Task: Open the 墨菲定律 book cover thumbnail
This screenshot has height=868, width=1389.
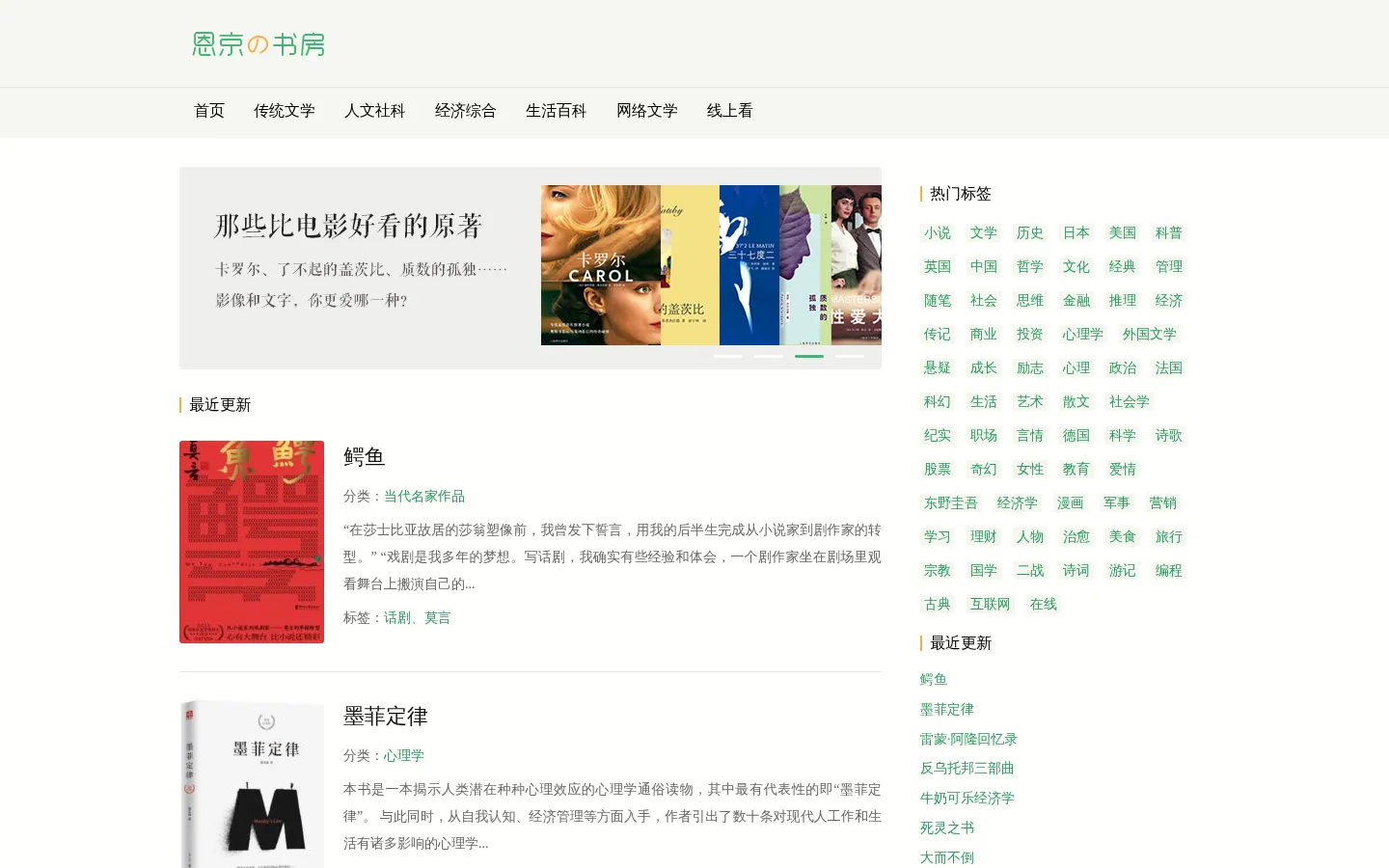Action: click(x=252, y=784)
